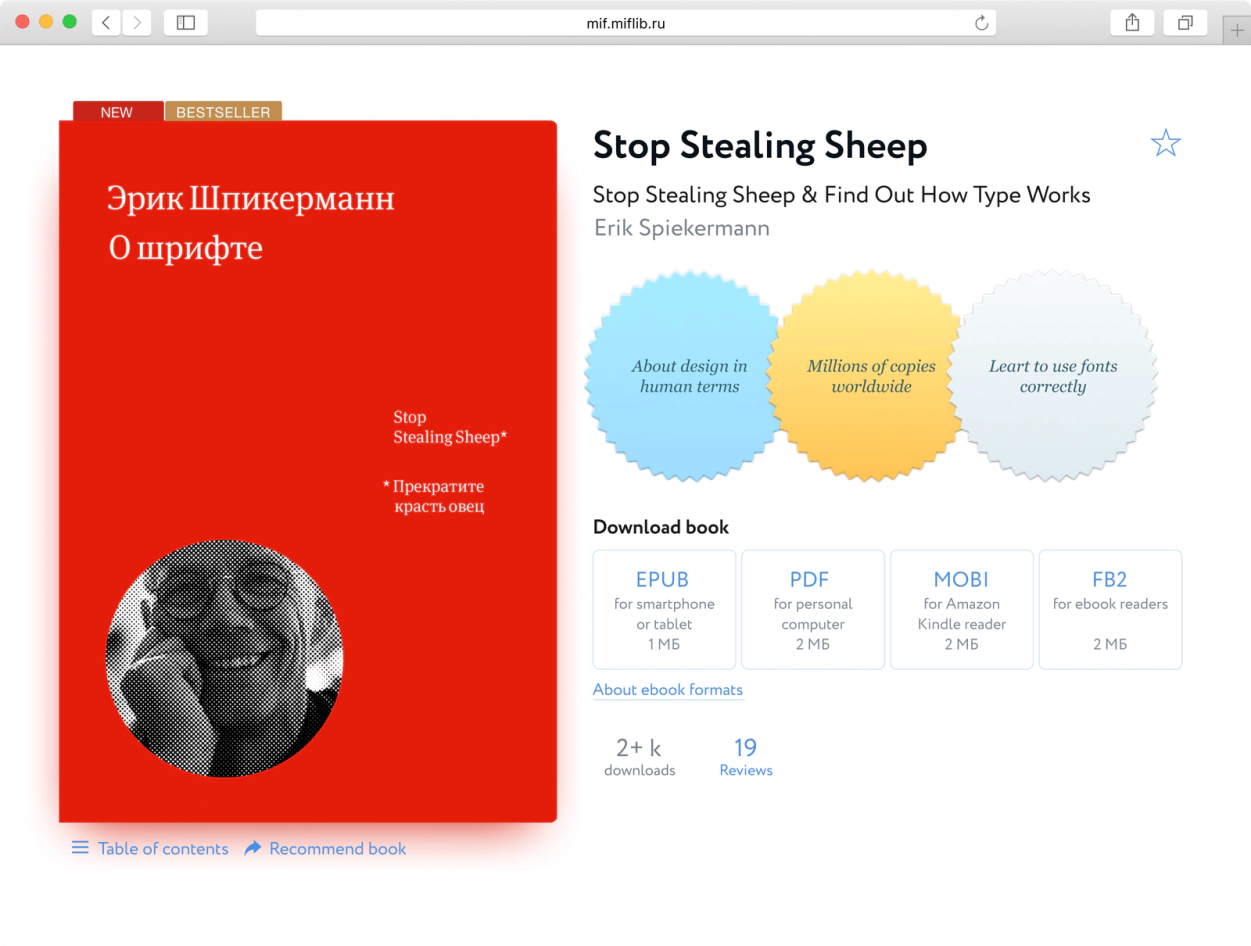Show all tabs overview
The width and height of the screenshot is (1251, 946).
coord(1185,22)
